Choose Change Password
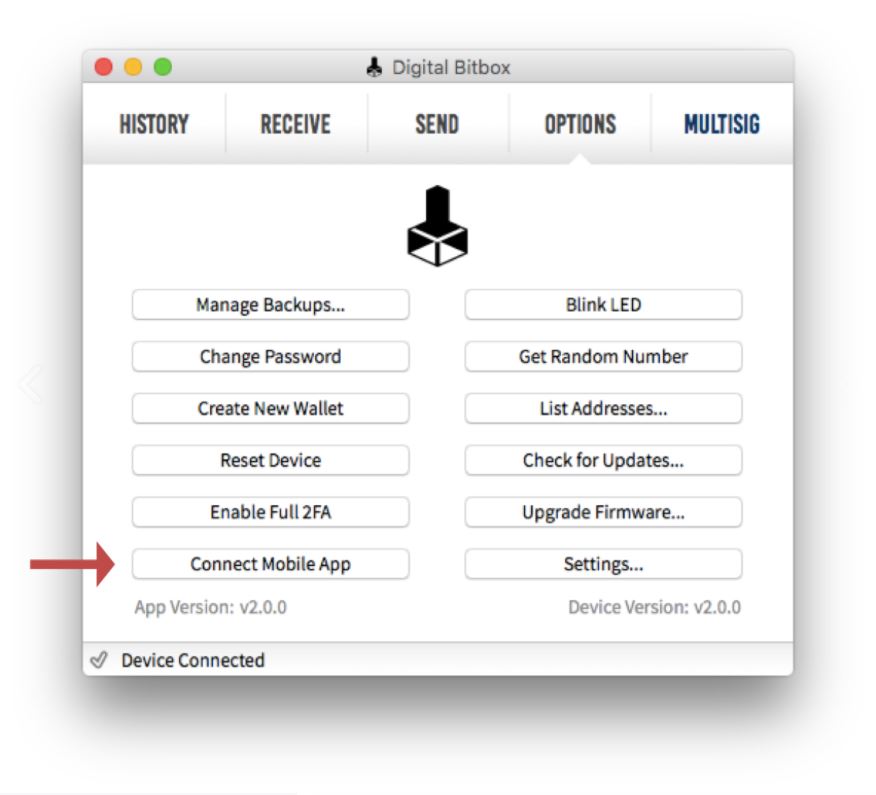The height and width of the screenshot is (795, 876). [270, 356]
